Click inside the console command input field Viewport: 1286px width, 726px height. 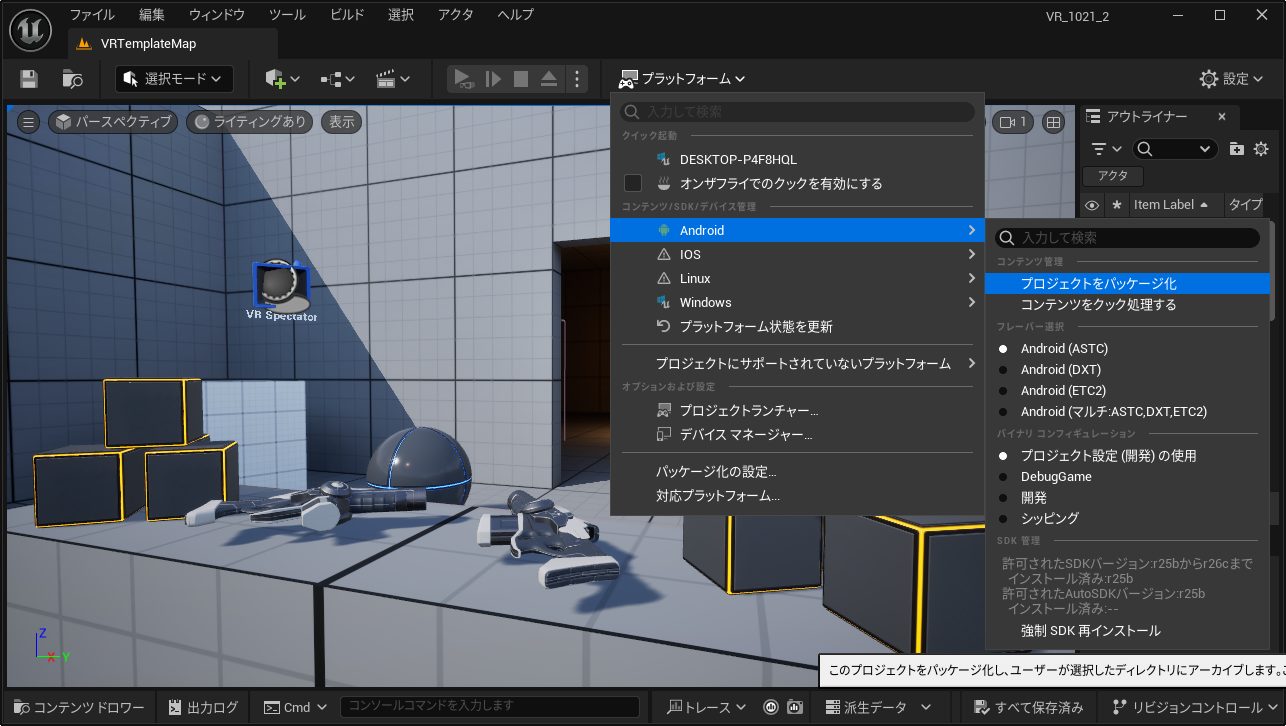tap(490, 707)
